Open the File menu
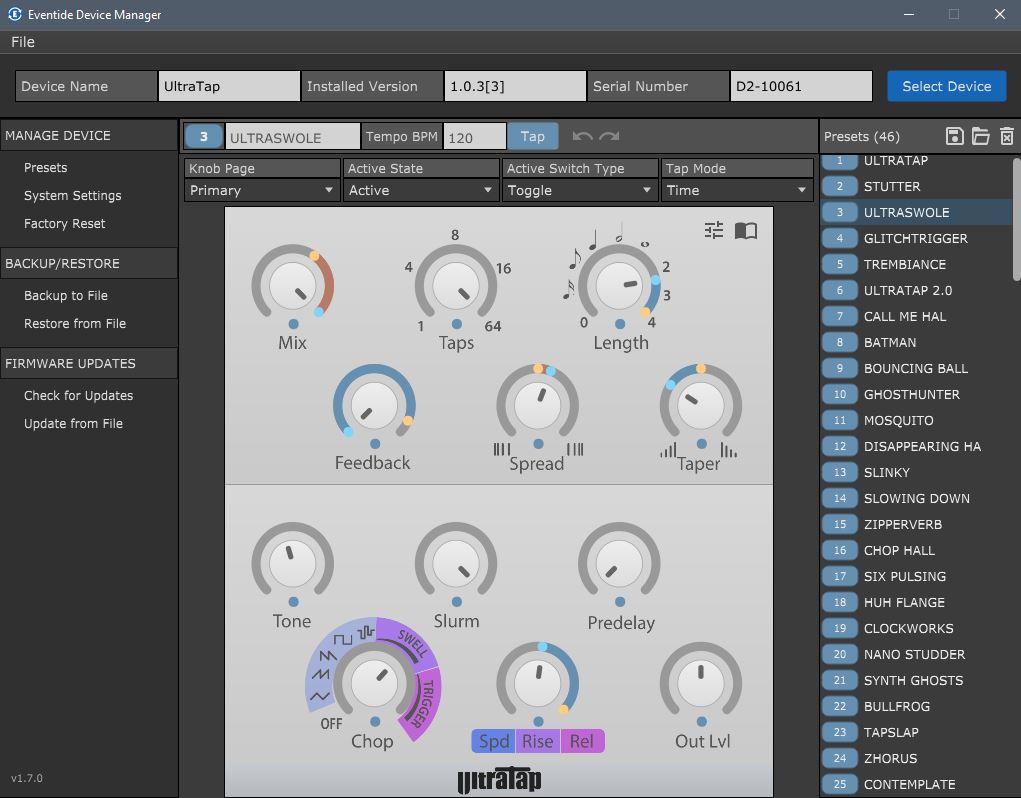This screenshot has width=1021, height=798. point(23,42)
